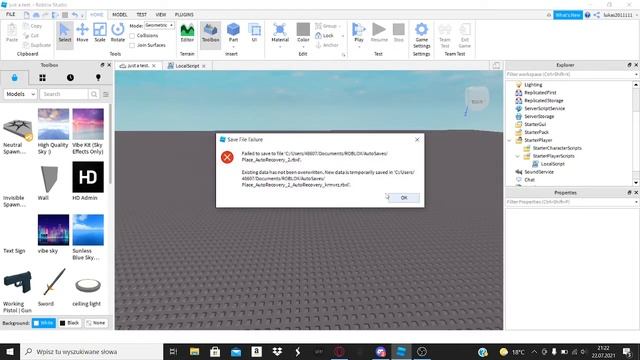
Task: Click OK in Save File Failure dialog
Action: point(404,198)
